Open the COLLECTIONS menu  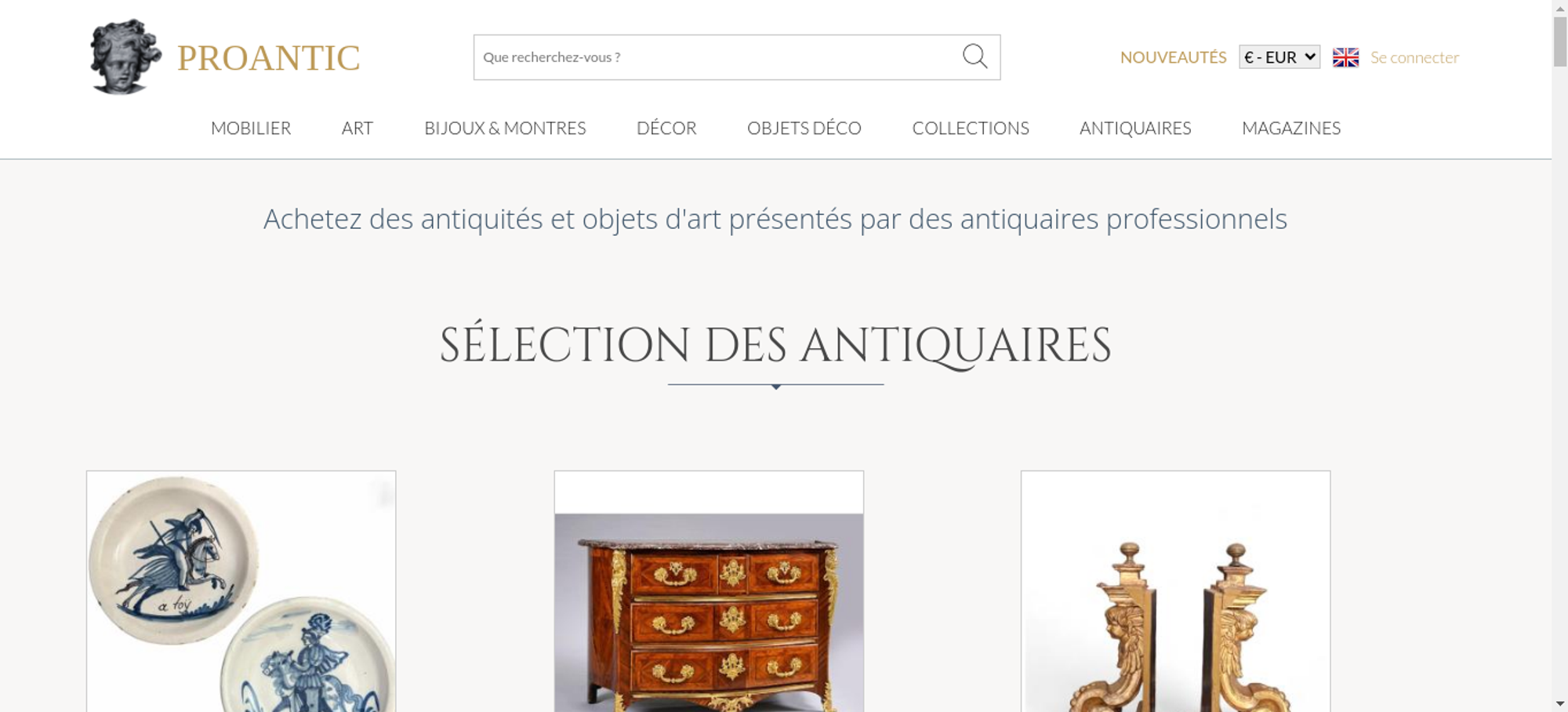click(971, 128)
